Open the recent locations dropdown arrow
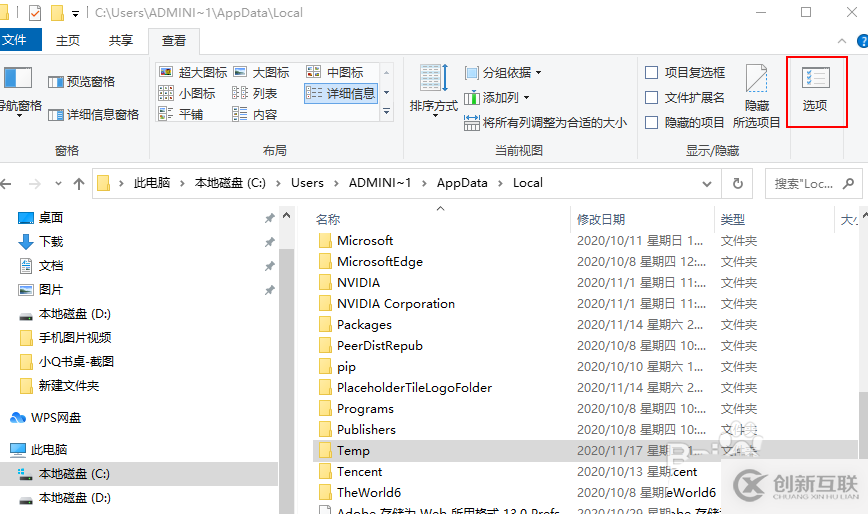868x514 pixels. (58, 184)
